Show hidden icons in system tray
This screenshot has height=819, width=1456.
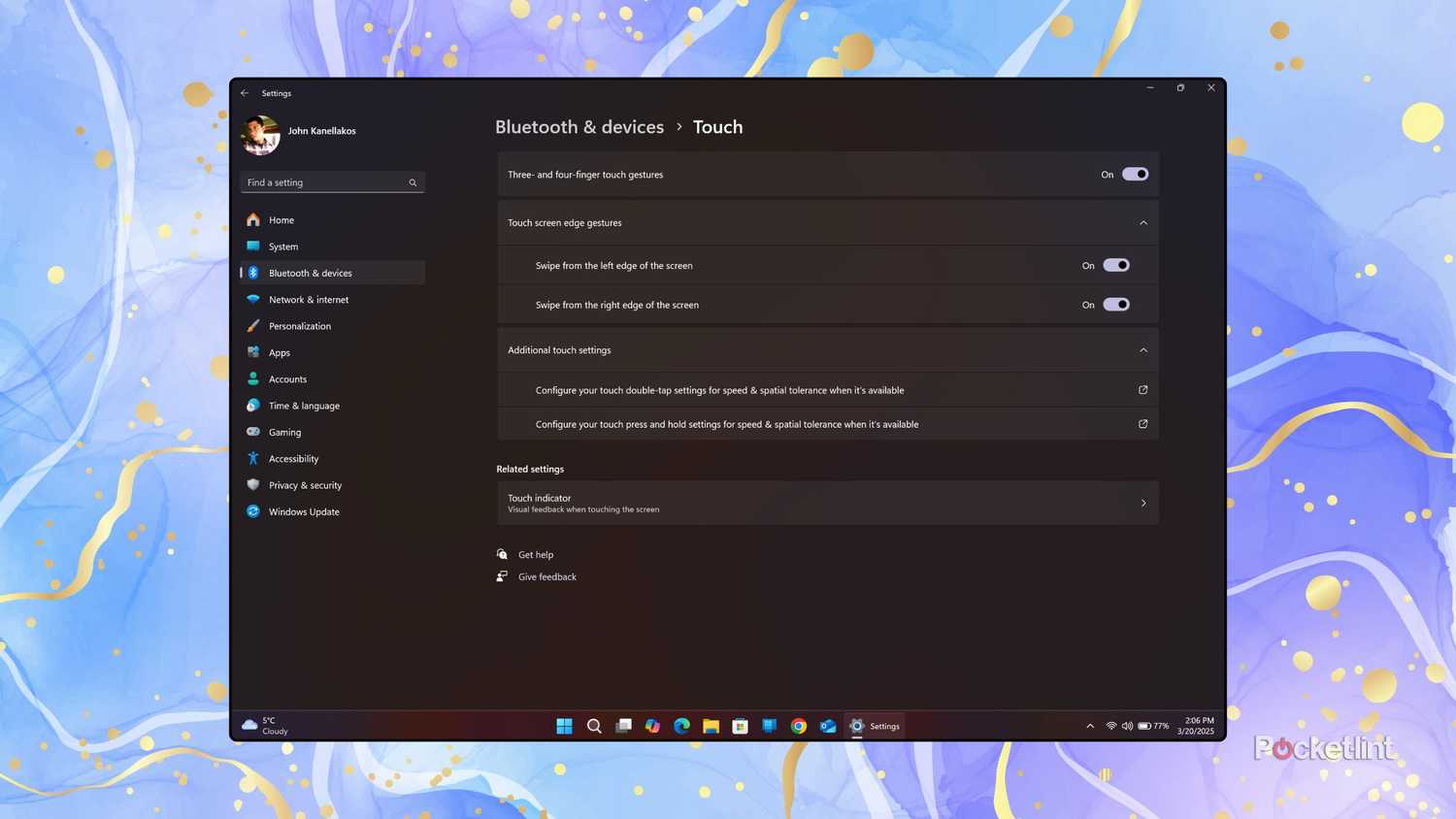point(1090,726)
